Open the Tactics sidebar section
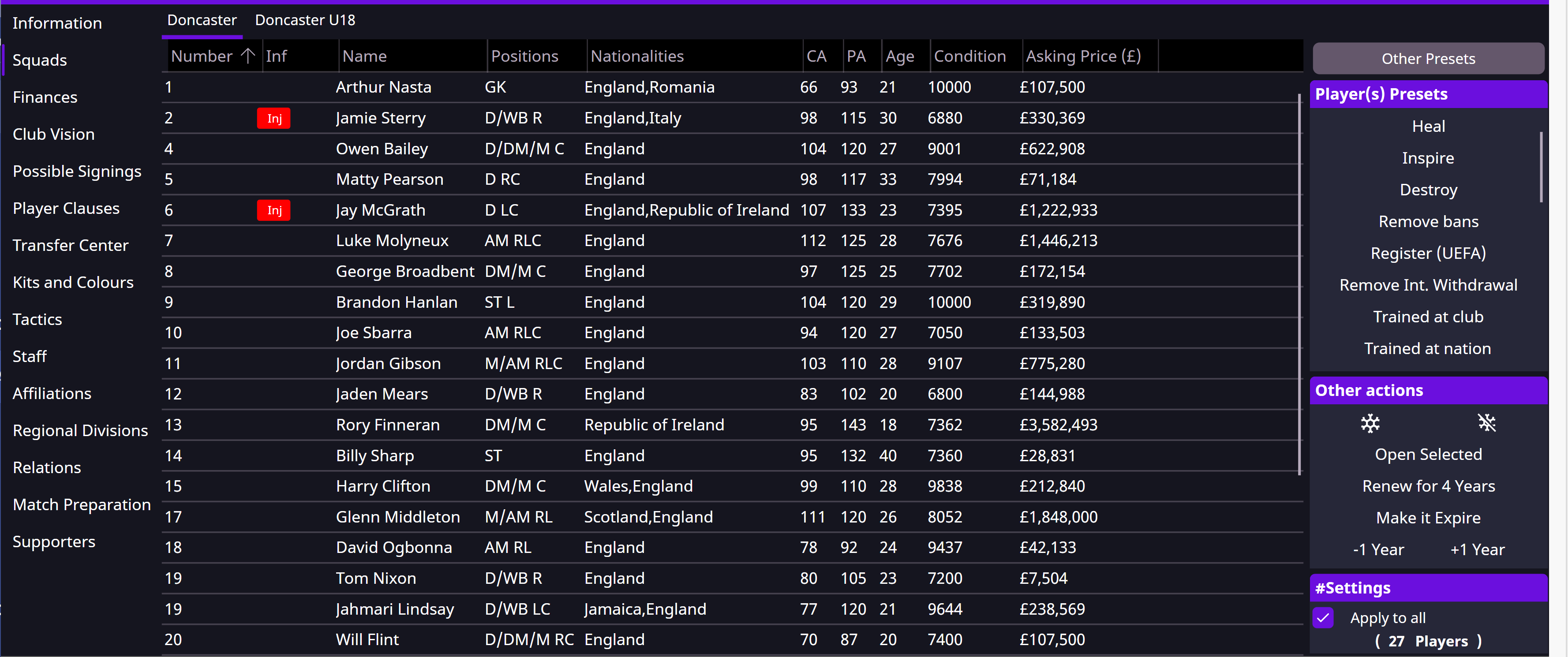The image size is (1568, 657). click(x=37, y=319)
